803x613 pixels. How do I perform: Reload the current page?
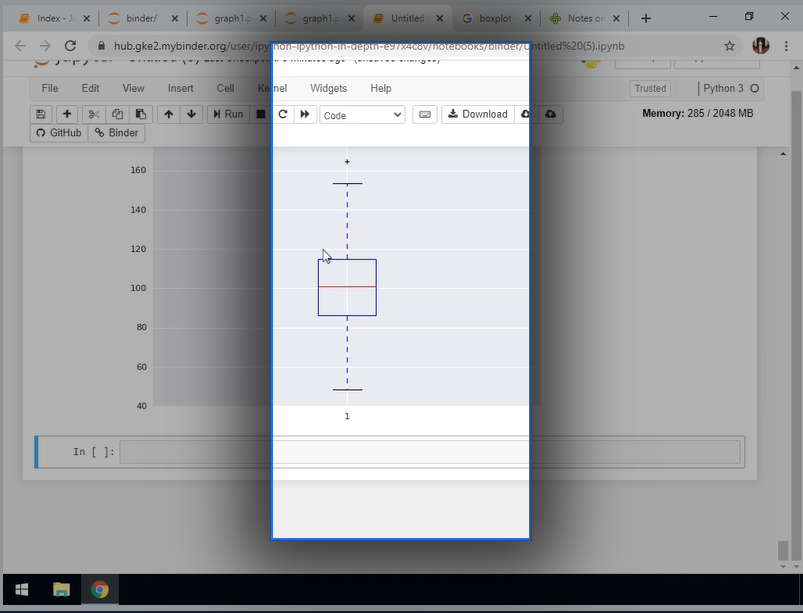click(x=70, y=46)
